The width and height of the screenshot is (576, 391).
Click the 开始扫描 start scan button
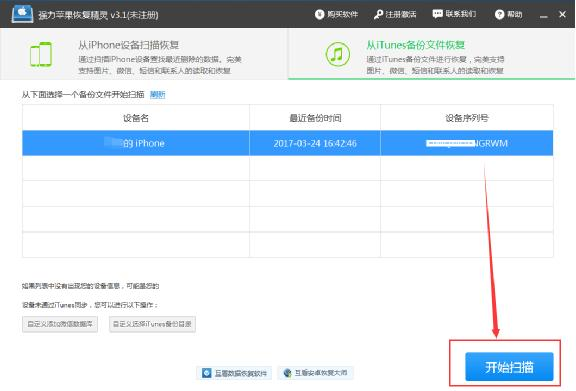(x=509, y=367)
